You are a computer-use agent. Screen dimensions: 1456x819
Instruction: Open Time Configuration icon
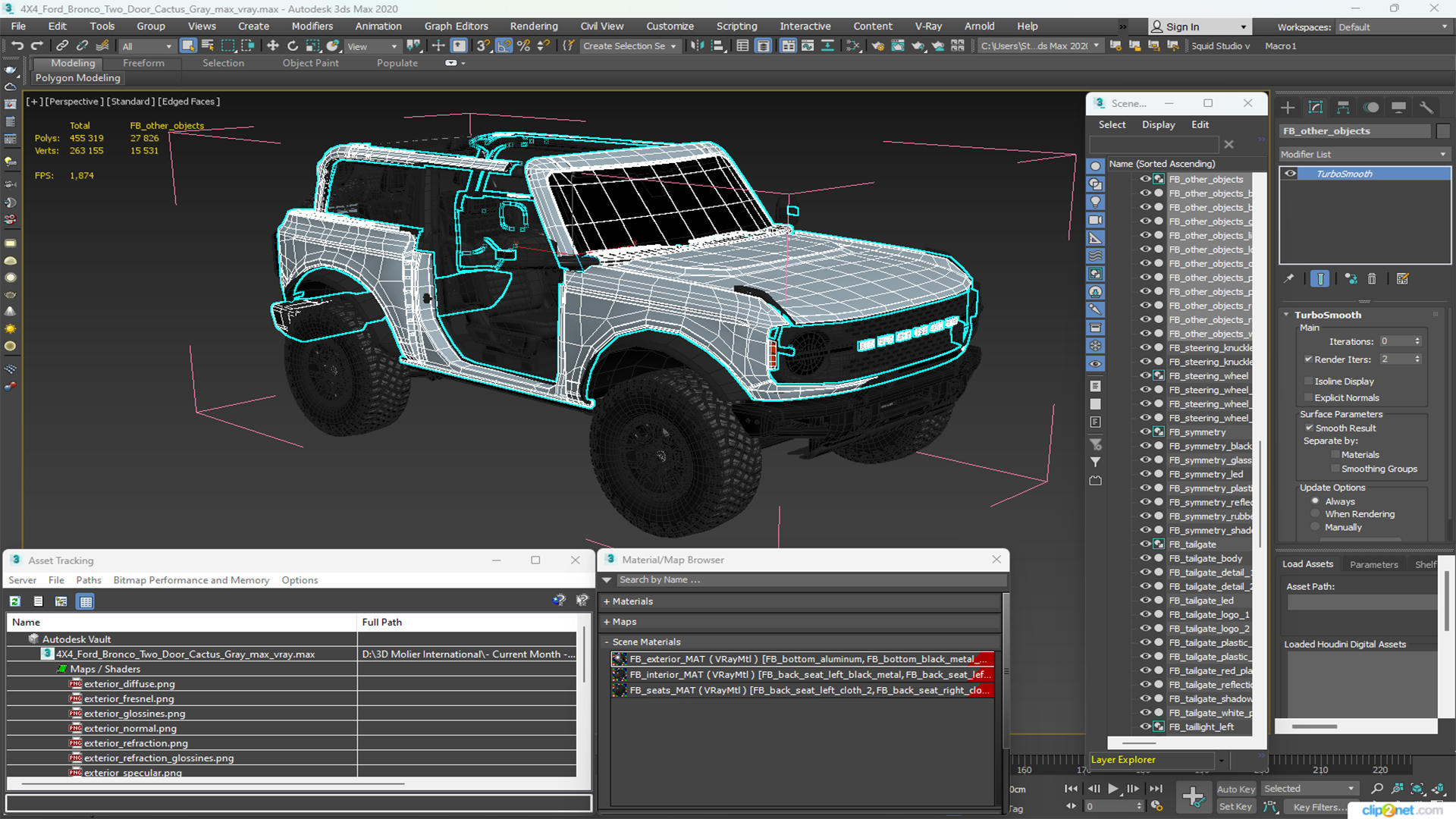tap(1156, 806)
